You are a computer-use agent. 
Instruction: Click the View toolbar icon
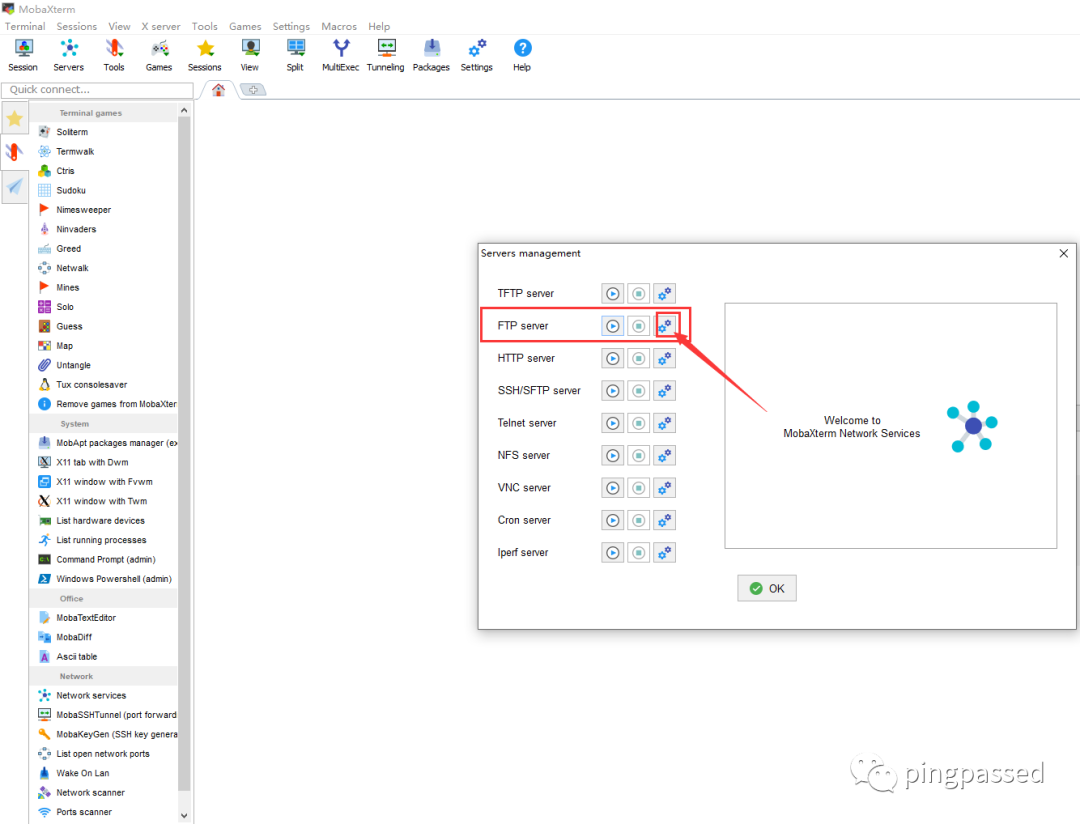point(250,55)
